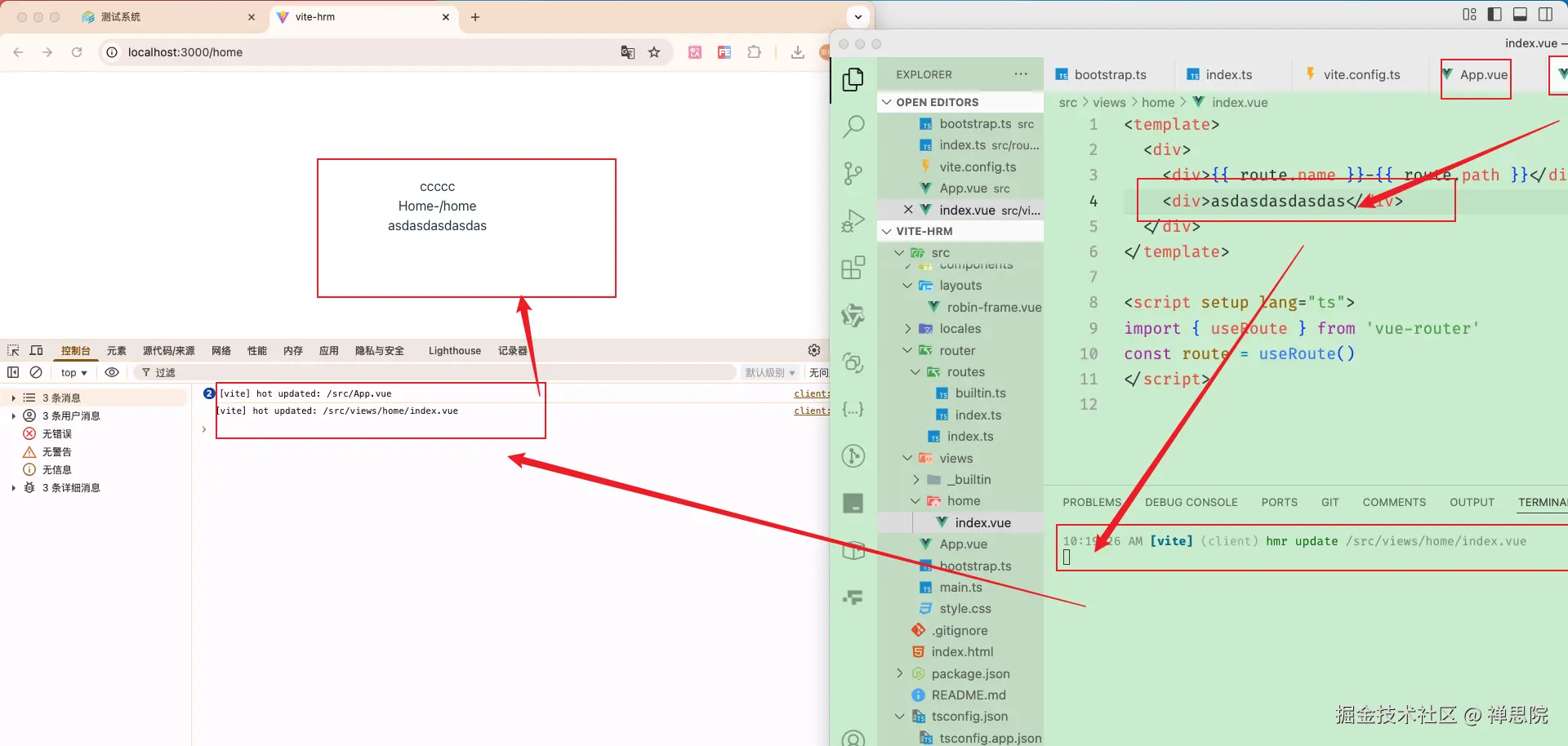Open the Run and Debug view

click(853, 220)
